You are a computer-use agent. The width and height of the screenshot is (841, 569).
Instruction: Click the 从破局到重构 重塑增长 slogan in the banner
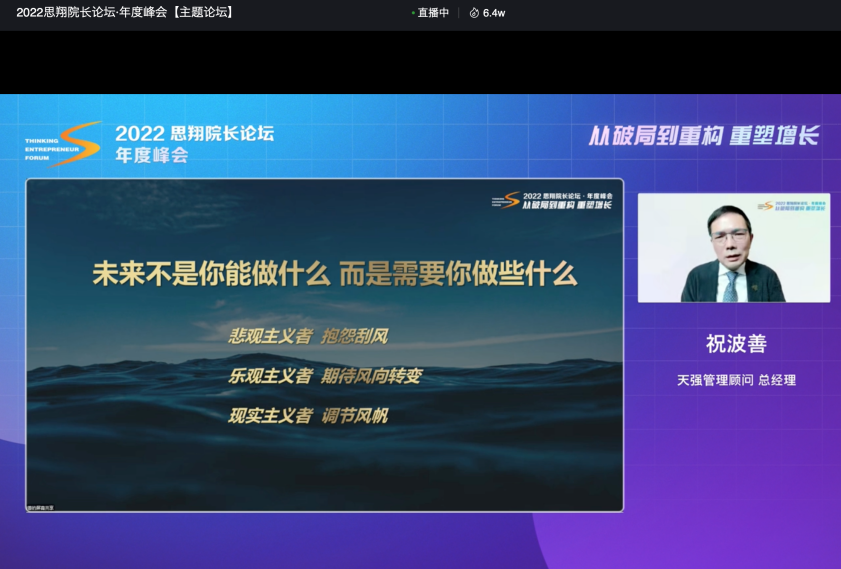703,136
